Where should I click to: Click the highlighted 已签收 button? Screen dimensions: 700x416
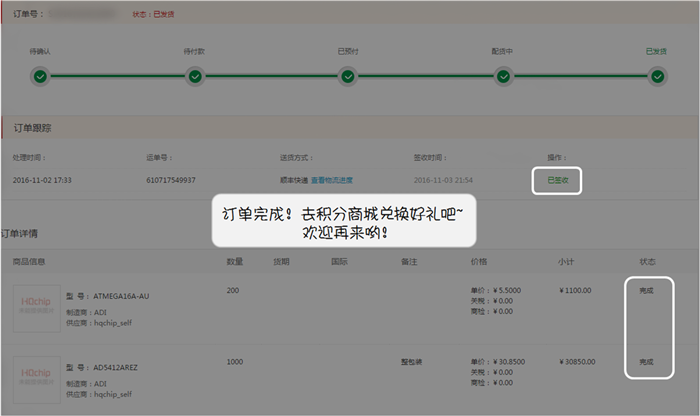557,180
